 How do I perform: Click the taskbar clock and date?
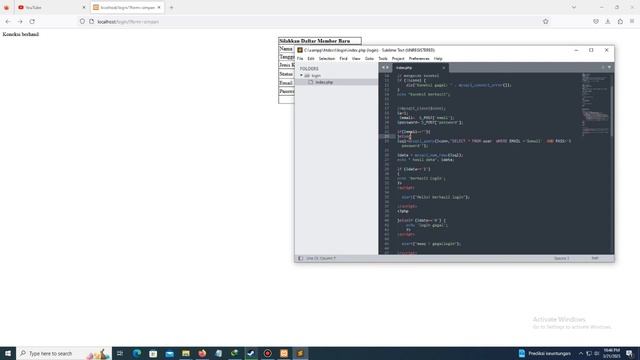coord(611,353)
